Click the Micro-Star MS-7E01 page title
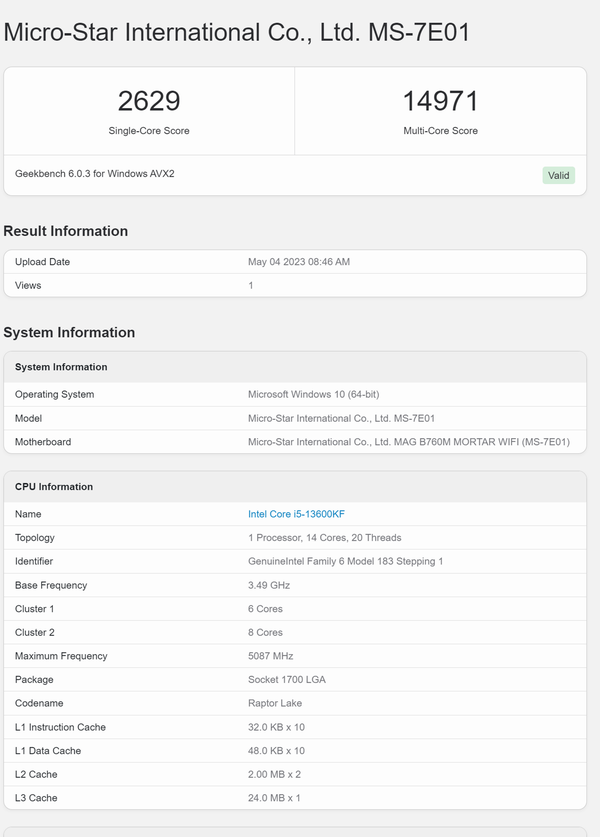The width and height of the screenshot is (600, 837). click(237, 31)
